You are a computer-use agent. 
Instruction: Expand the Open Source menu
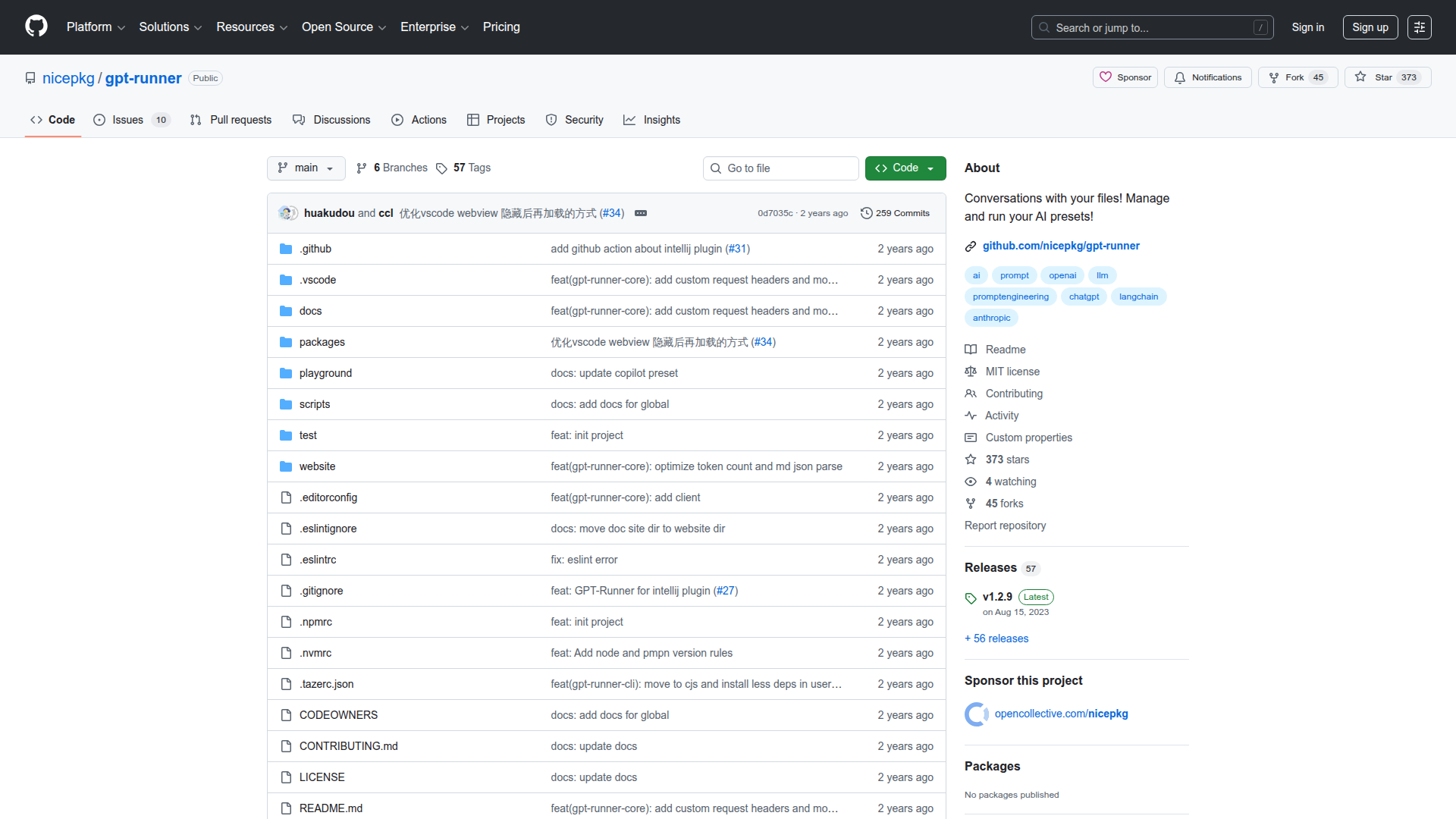pos(344,27)
